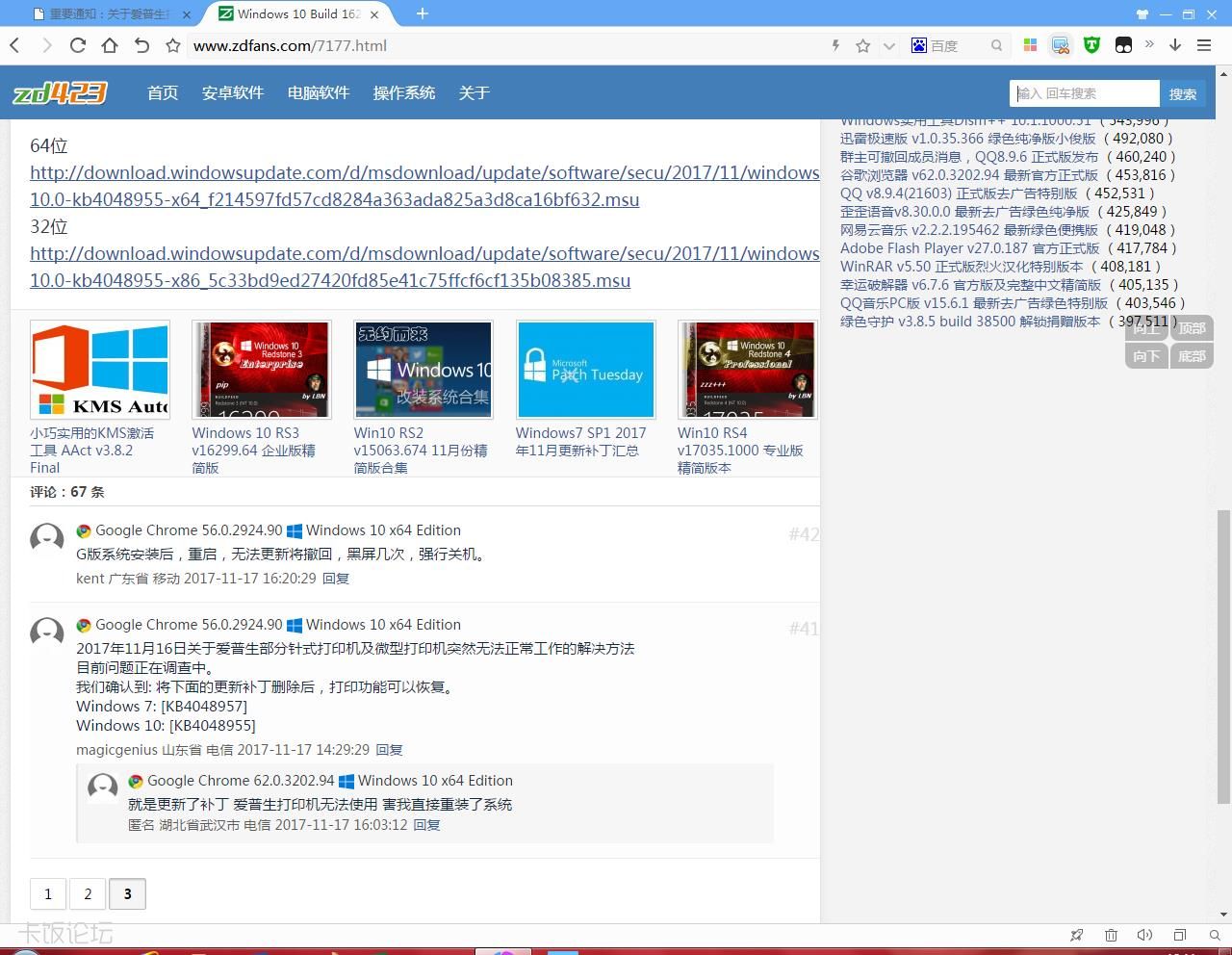
Task: Click the rocket accelerator status bar icon
Action: [1077, 935]
